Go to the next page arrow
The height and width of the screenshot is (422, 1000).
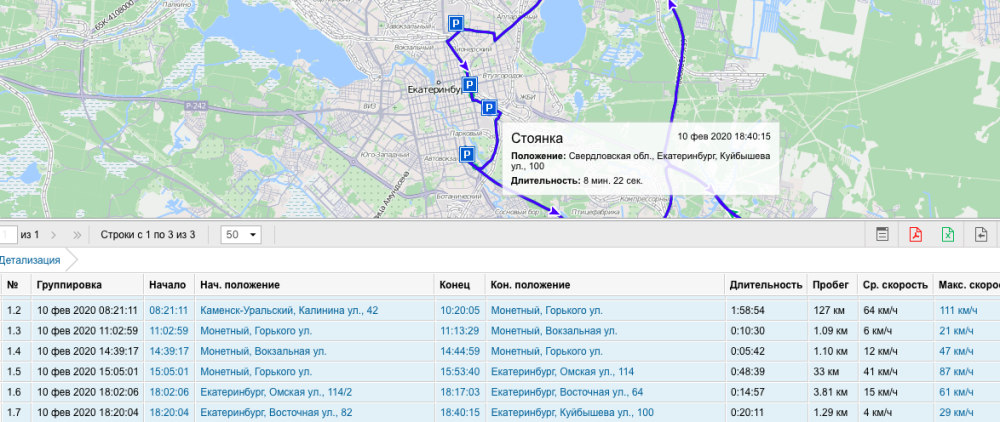54,235
